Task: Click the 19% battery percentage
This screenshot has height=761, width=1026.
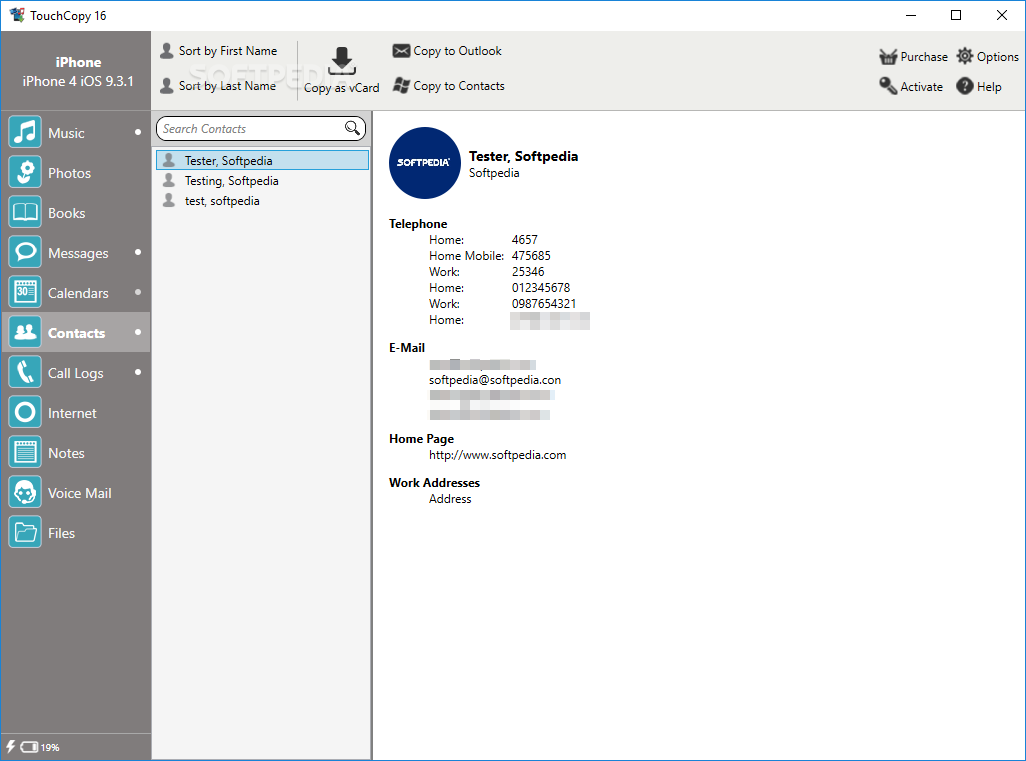Action: point(50,747)
